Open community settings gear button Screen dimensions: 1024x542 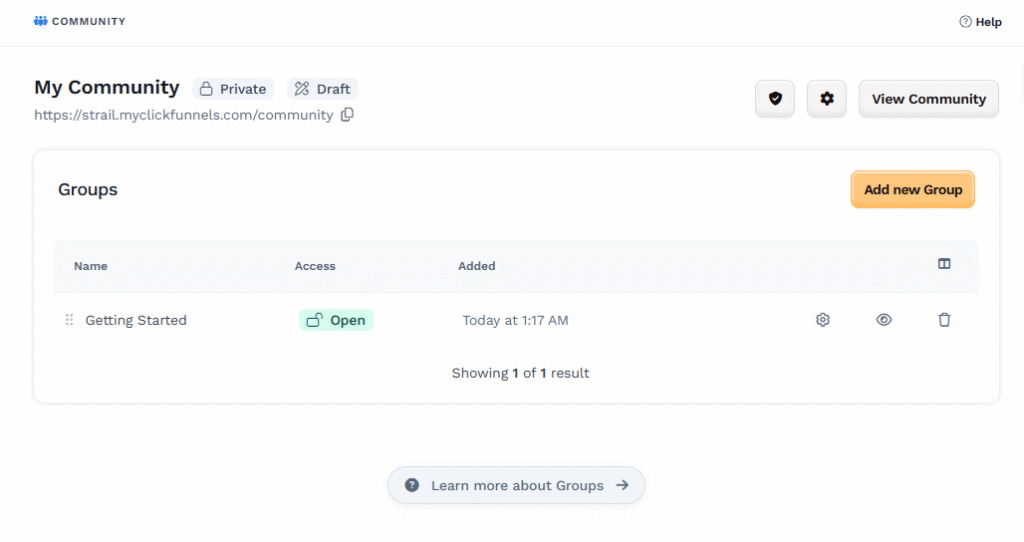pos(827,99)
